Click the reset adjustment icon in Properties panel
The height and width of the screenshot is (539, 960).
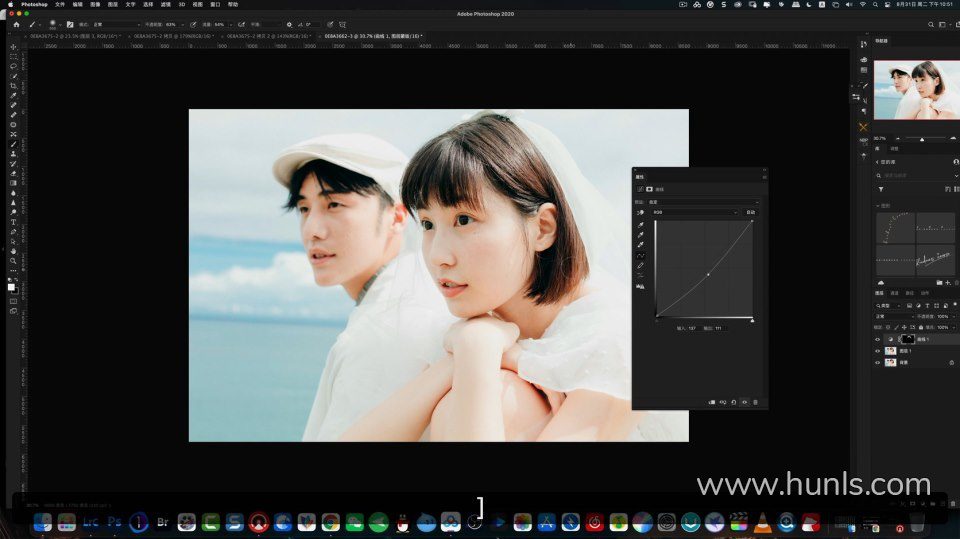click(x=734, y=402)
